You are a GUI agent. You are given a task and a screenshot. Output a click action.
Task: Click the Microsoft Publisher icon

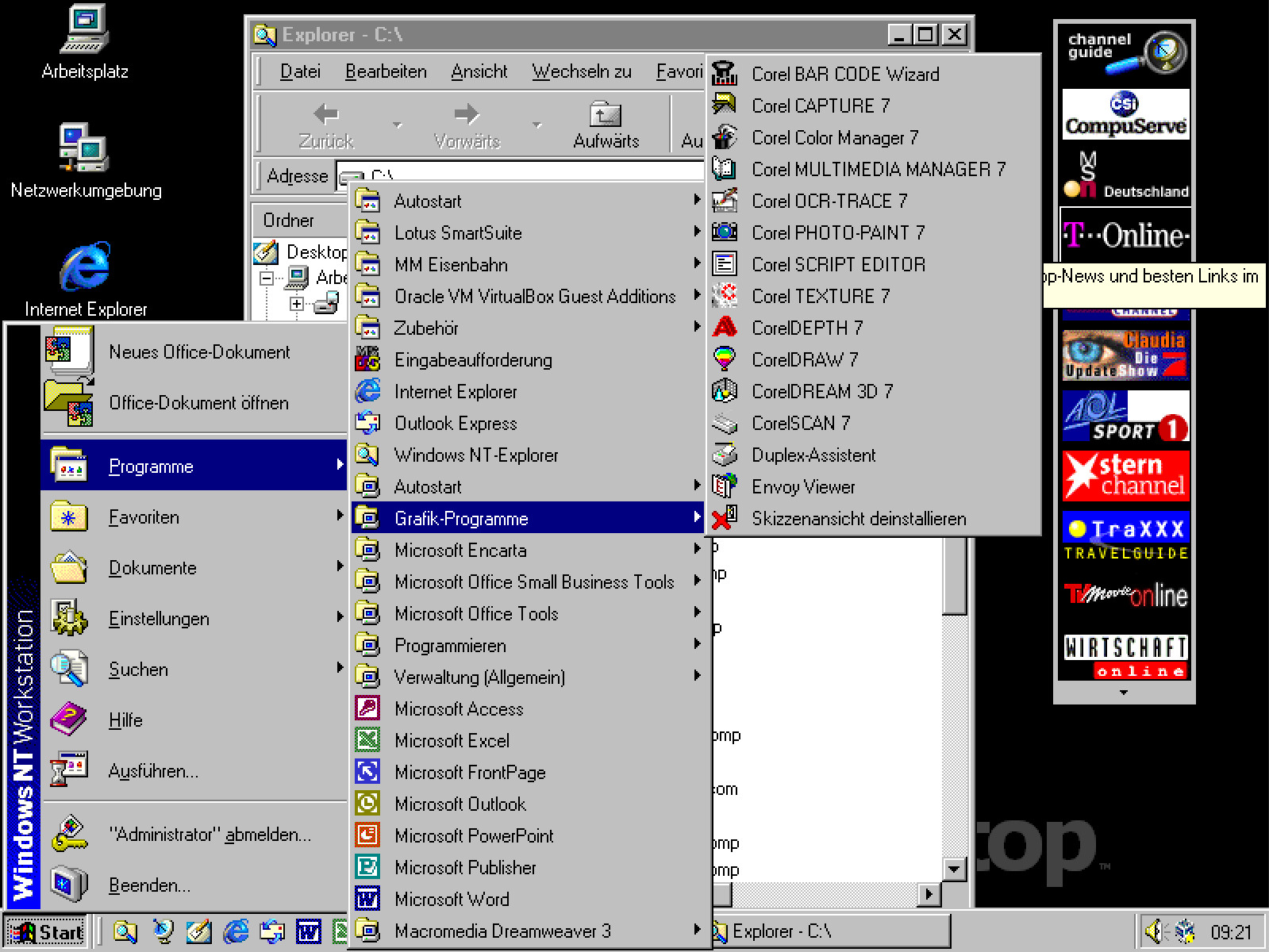point(367,867)
